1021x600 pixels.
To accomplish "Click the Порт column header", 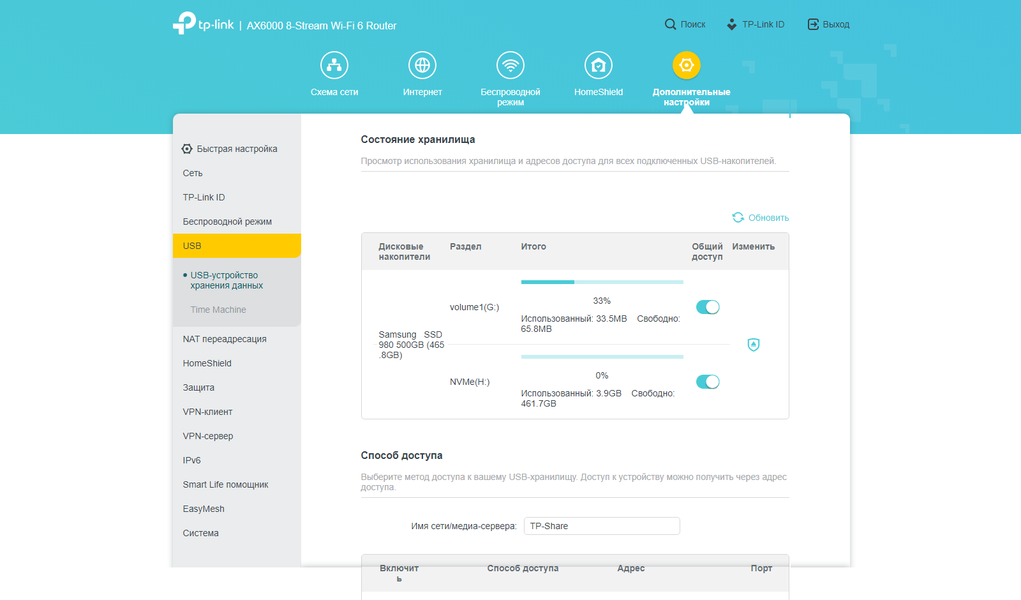I will point(761,568).
